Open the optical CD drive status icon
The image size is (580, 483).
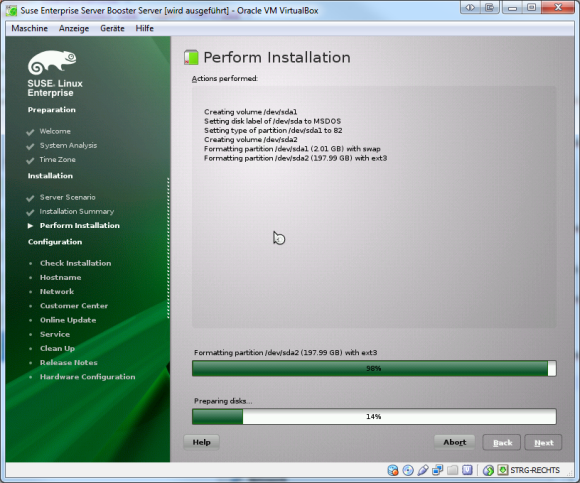click(x=408, y=470)
